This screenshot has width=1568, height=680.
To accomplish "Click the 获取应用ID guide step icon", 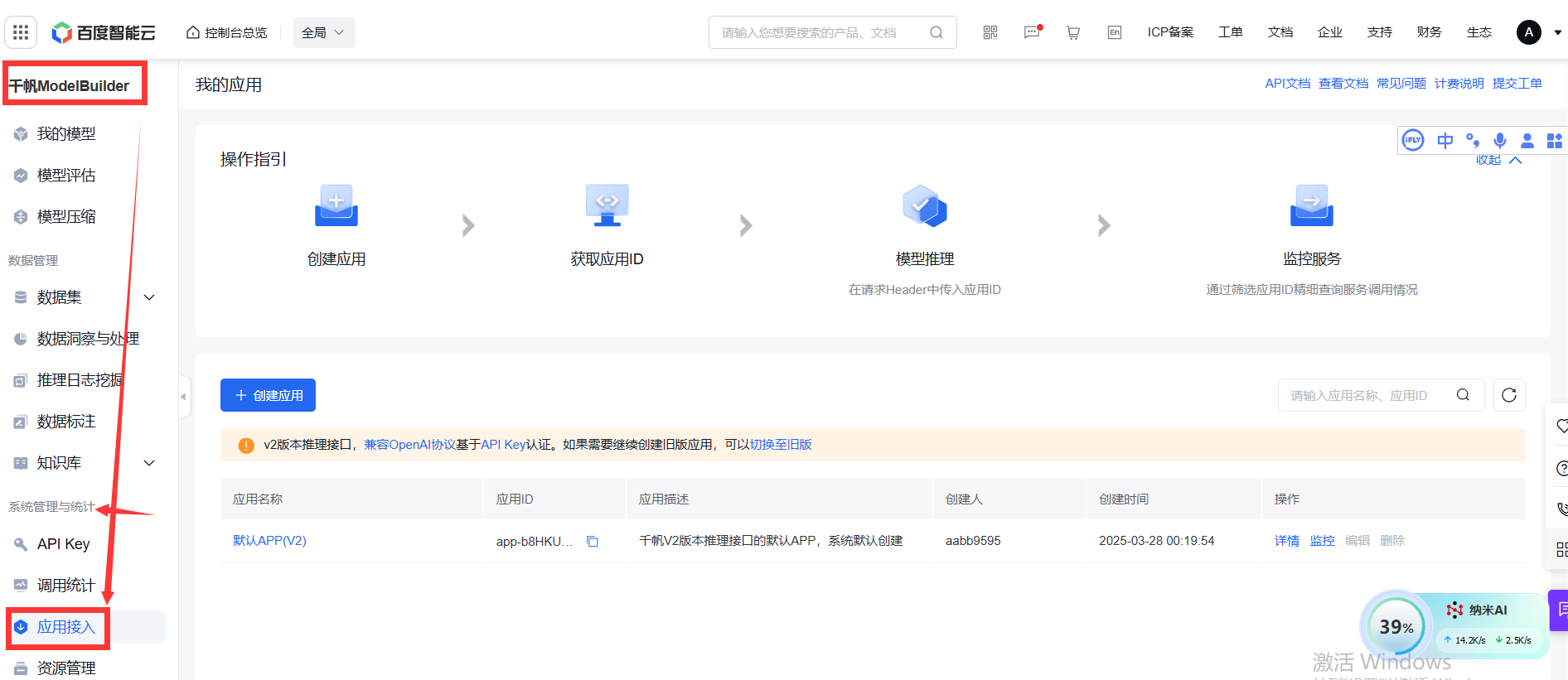I will (607, 205).
